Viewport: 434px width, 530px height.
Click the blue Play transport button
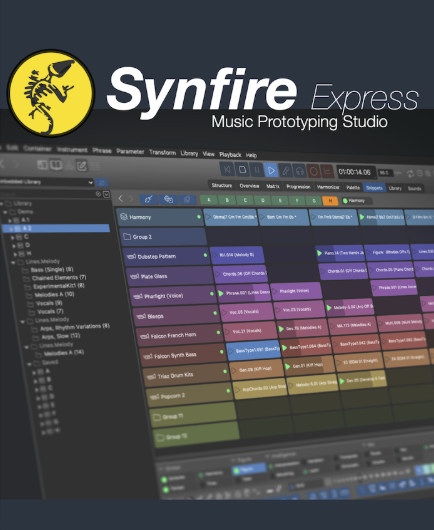(x=271, y=170)
